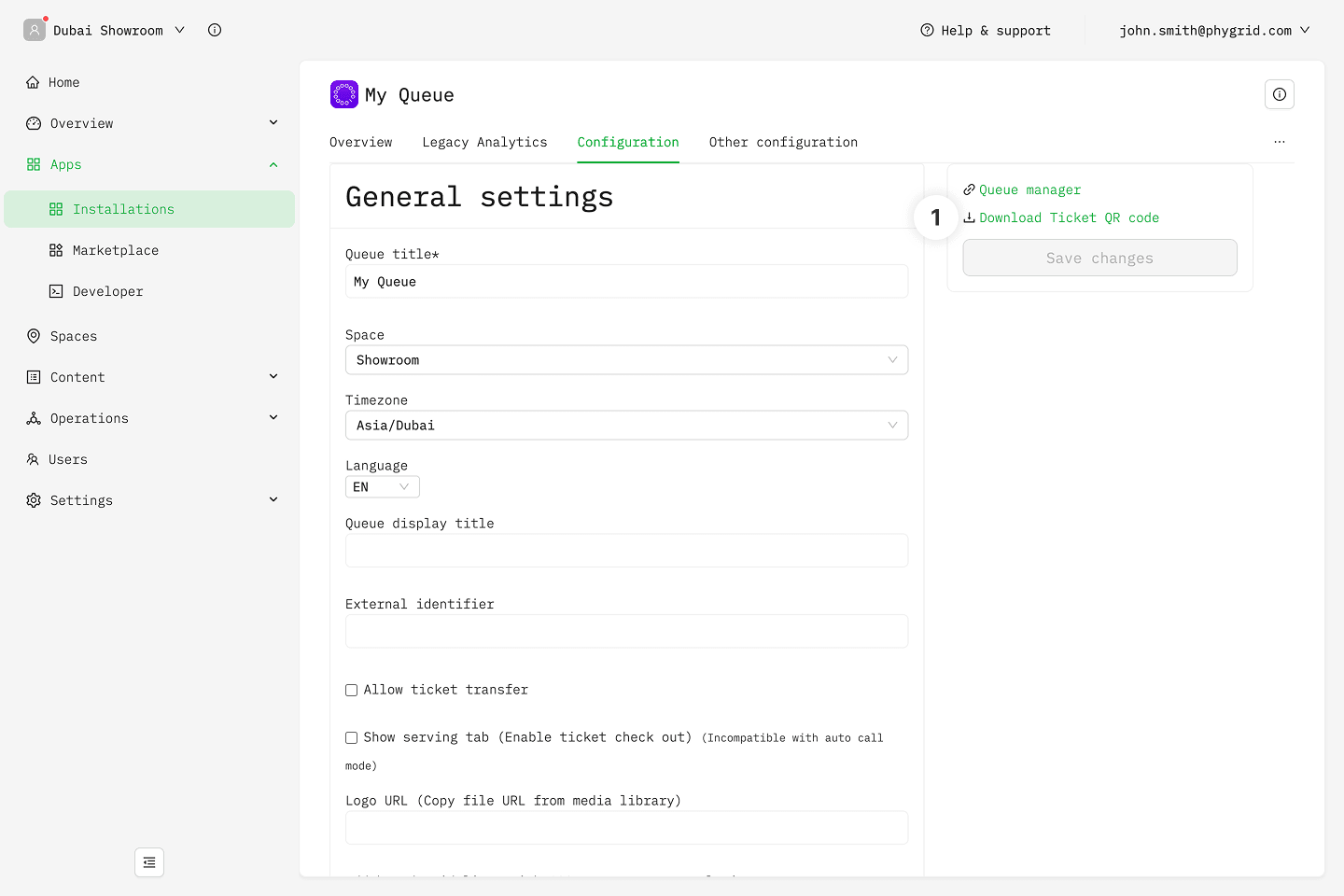
Task: Click into the Queue display title field
Action: 626,551
